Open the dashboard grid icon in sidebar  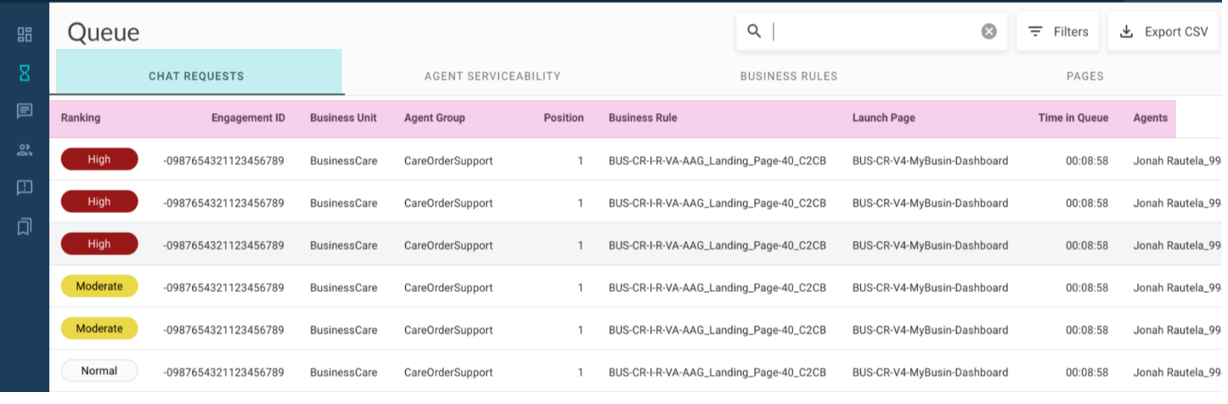(x=25, y=35)
